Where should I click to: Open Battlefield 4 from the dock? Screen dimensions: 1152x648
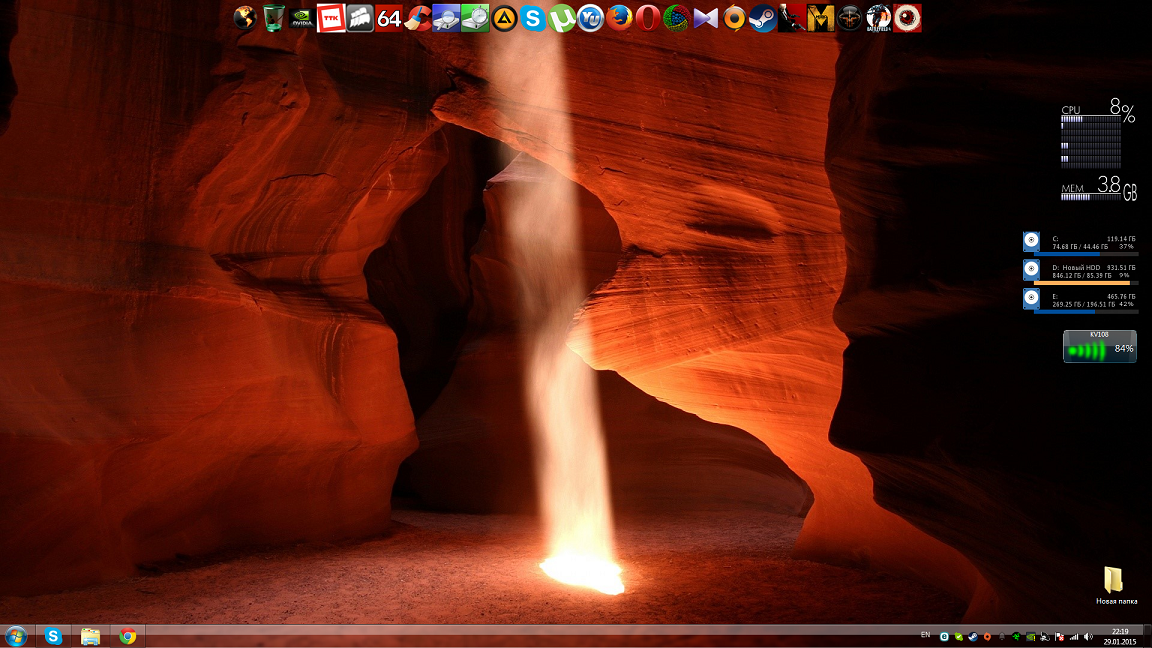pyautogui.click(x=879, y=17)
